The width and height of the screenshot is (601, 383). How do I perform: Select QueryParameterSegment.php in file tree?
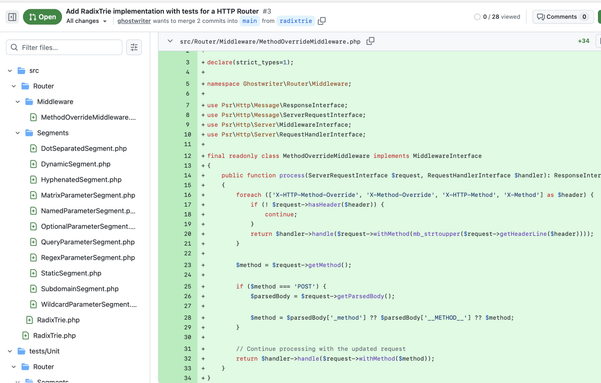tap(87, 242)
